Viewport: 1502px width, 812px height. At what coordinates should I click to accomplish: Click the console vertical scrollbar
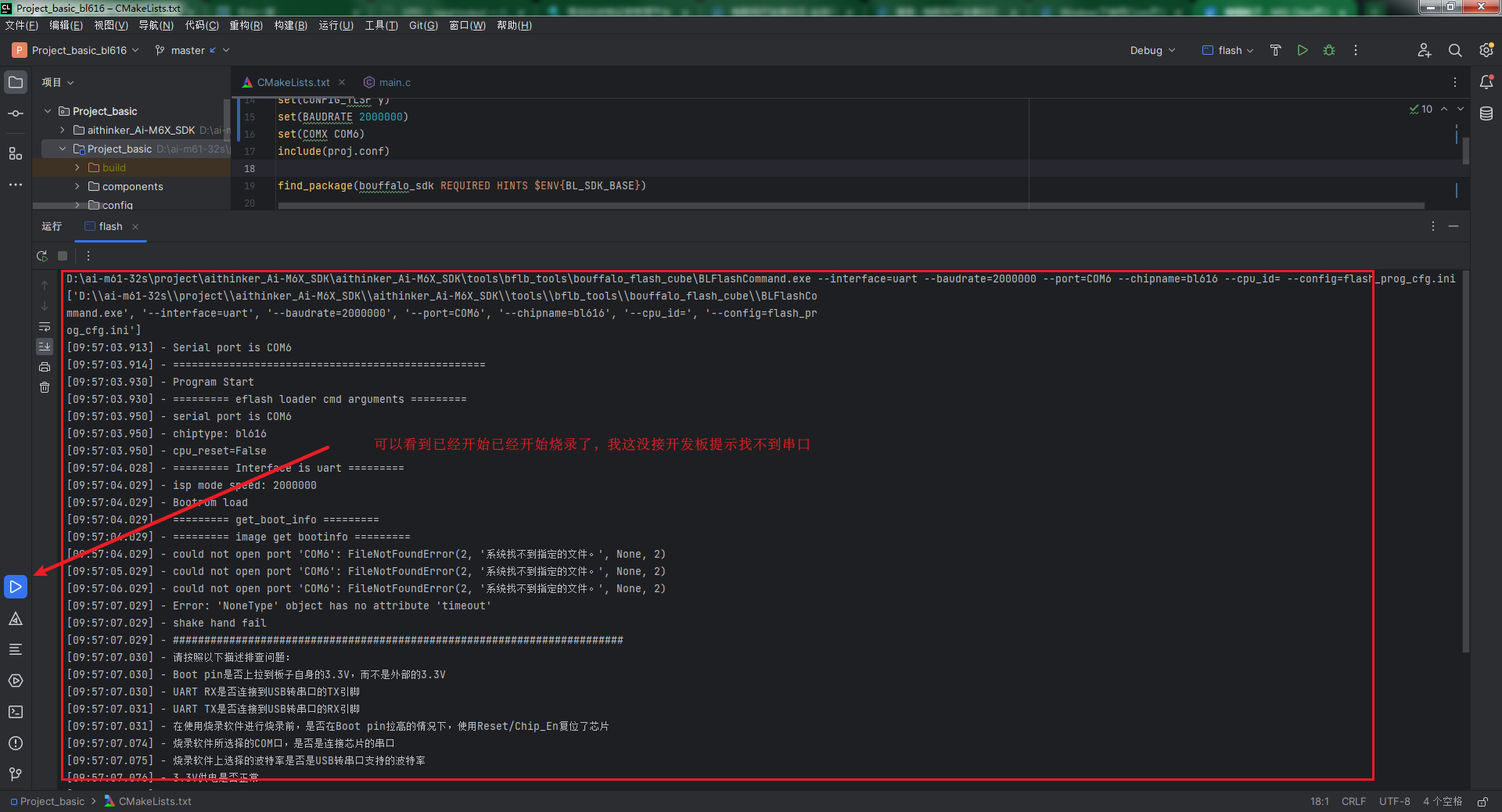pos(1466,462)
